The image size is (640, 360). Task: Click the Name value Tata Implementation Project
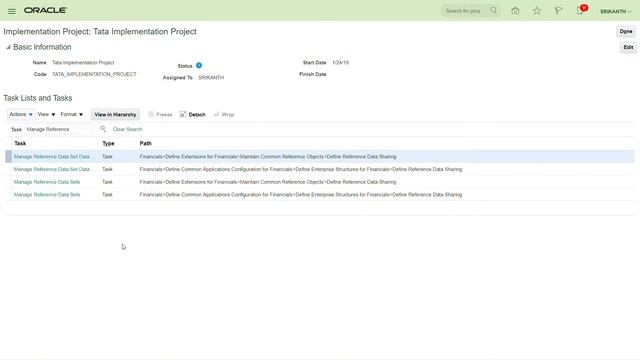(x=83, y=62)
